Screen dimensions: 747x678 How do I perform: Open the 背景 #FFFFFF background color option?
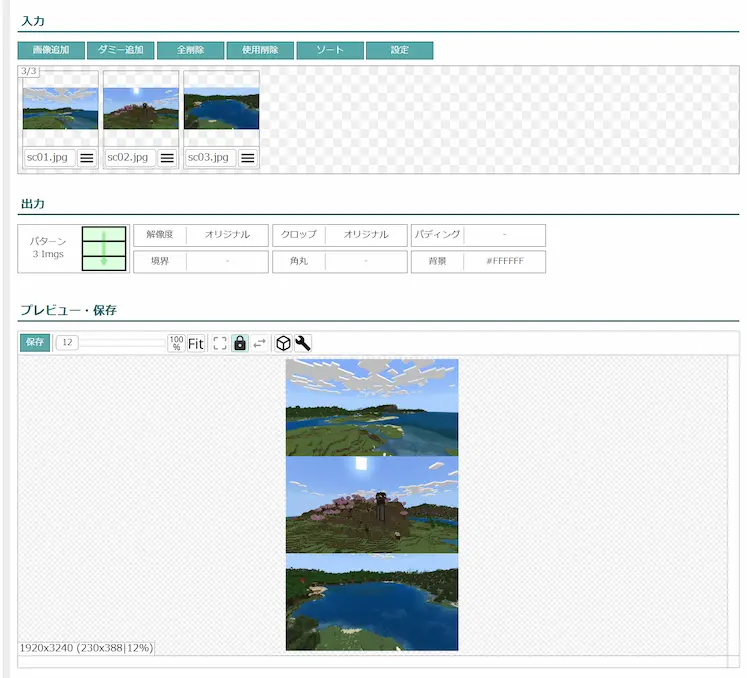tap(478, 262)
